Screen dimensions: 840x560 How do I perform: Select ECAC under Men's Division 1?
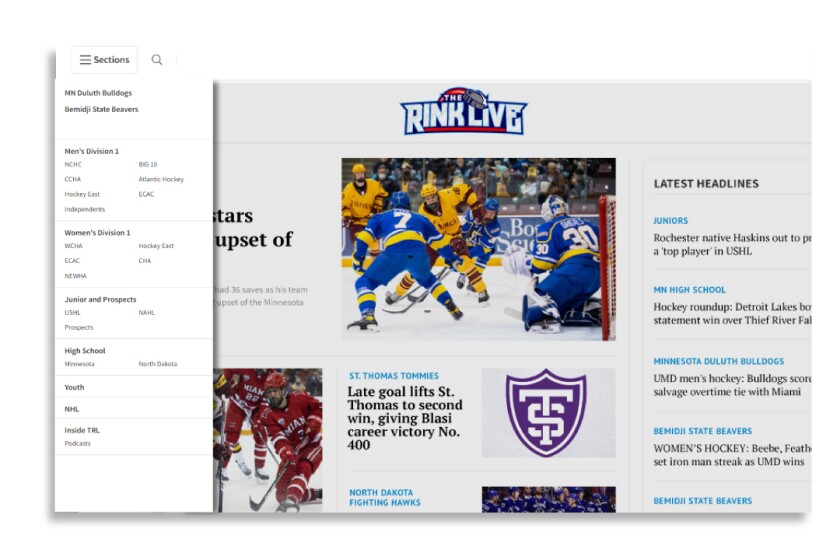pos(146,194)
